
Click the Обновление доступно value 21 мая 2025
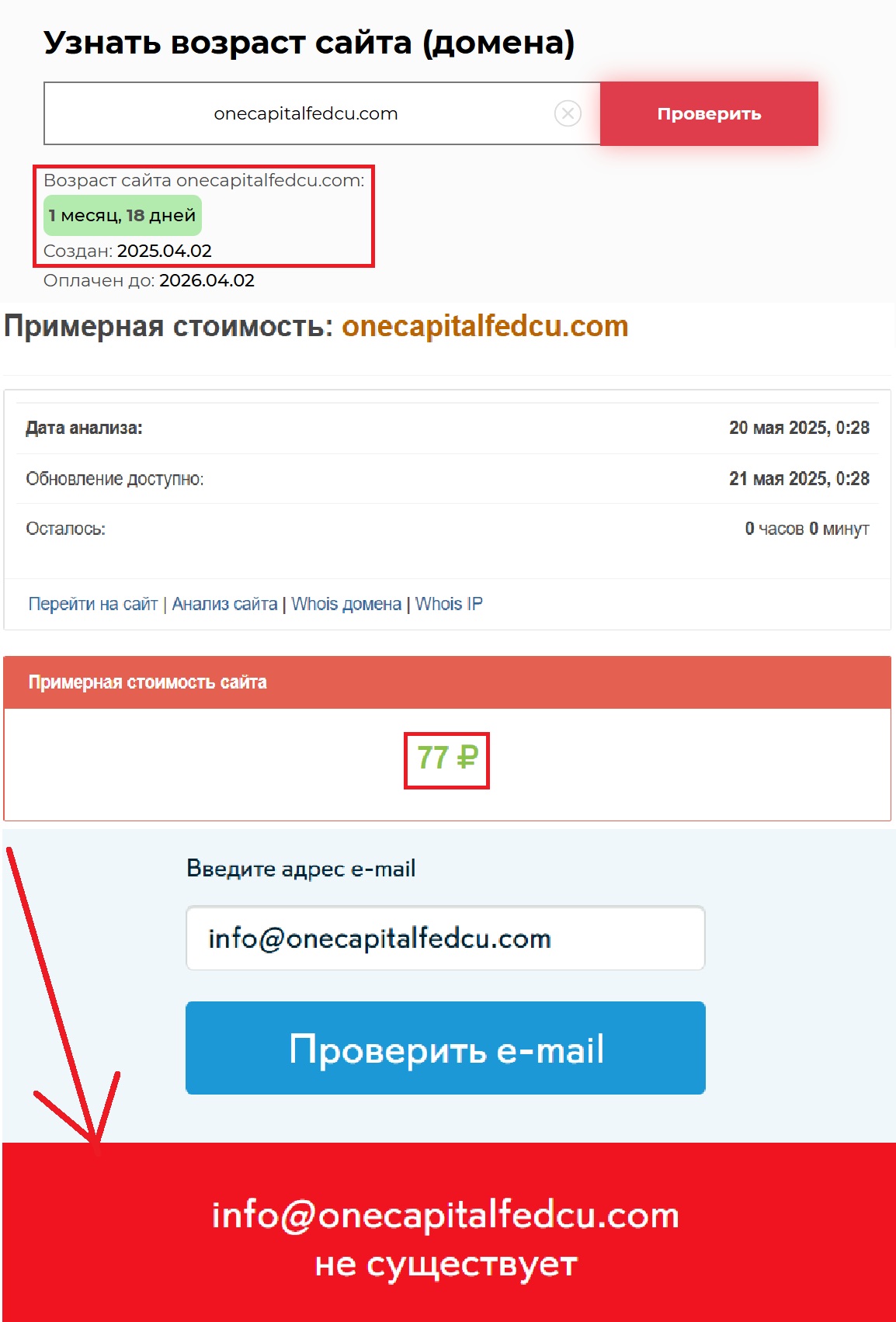tap(799, 478)
